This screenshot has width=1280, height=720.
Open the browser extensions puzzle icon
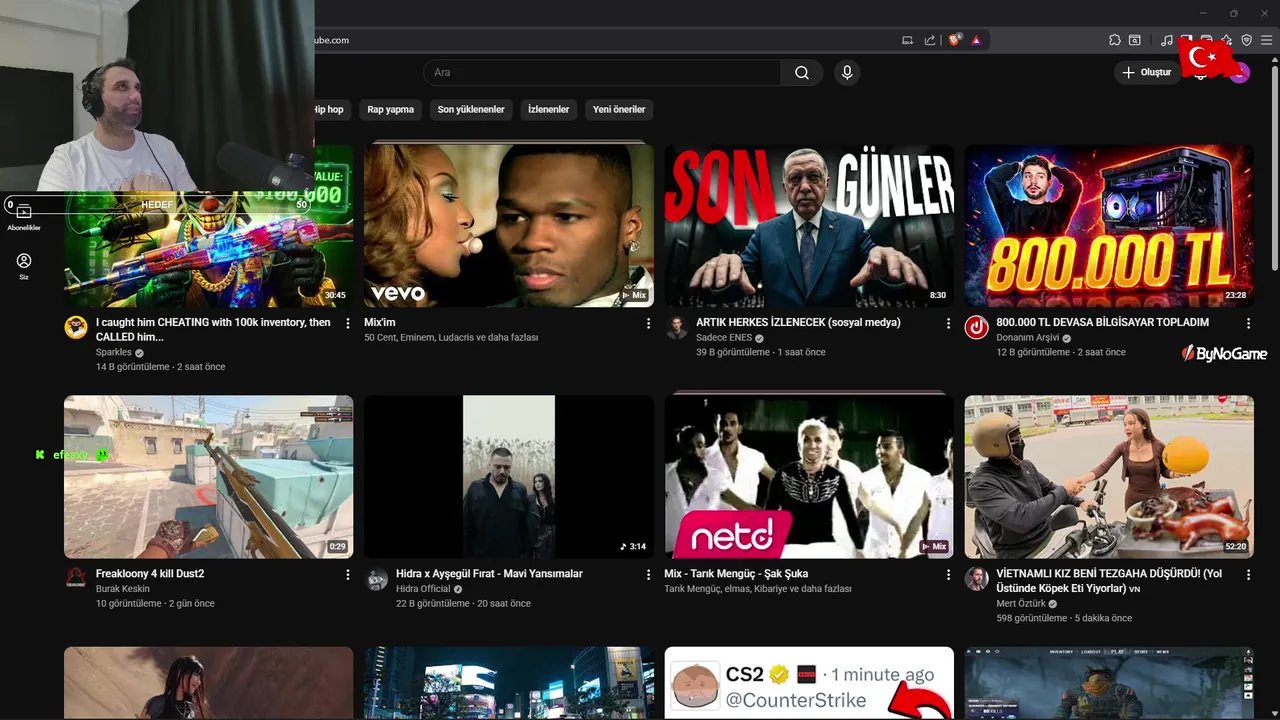click(1114, 40)
